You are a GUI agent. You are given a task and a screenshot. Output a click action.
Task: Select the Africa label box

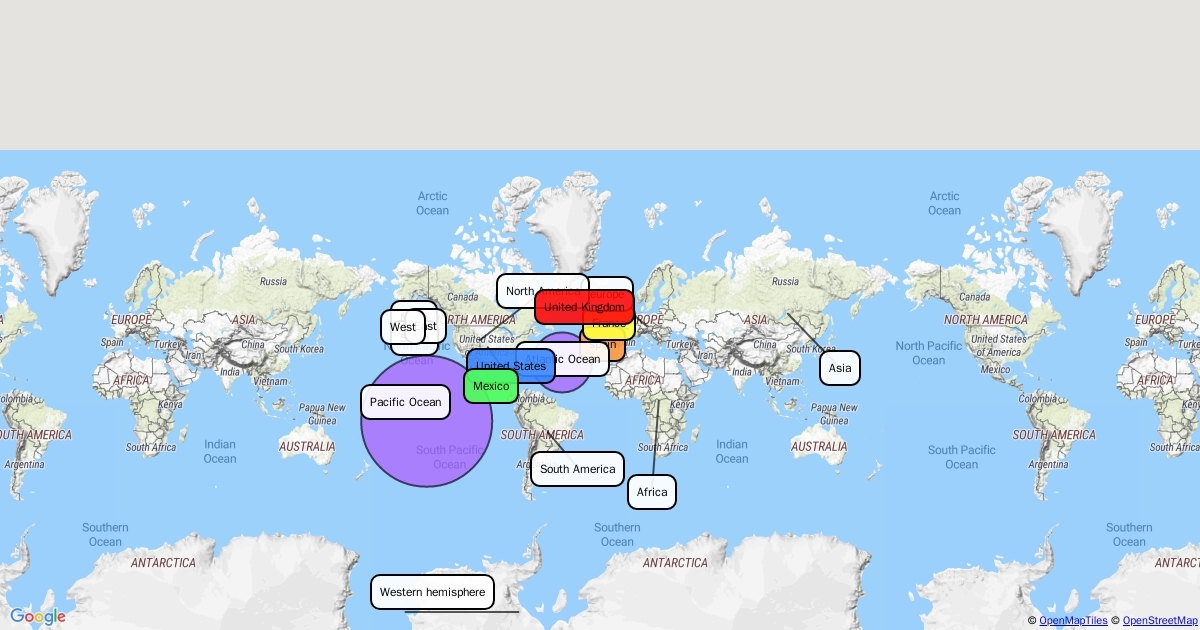(652, 492)
